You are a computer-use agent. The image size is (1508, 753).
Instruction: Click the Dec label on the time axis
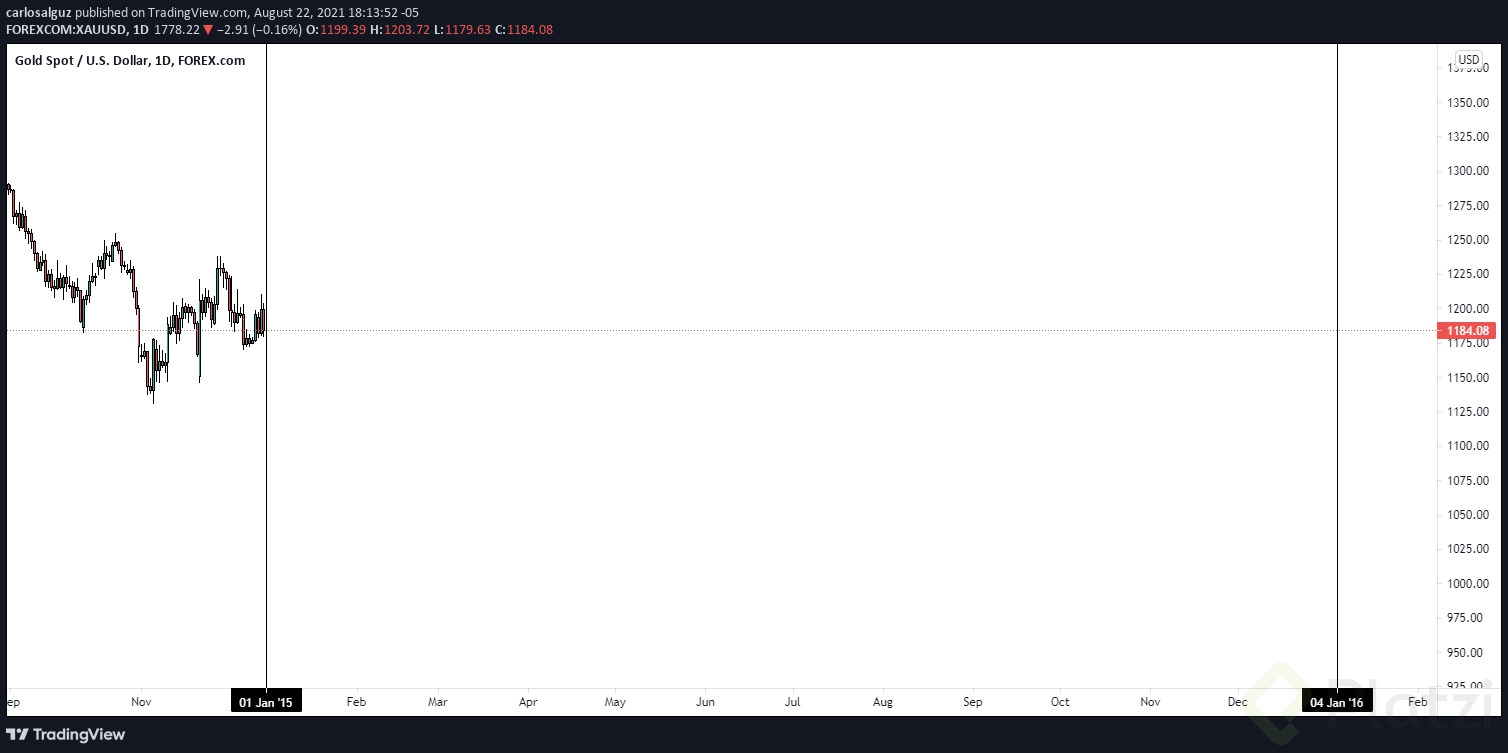[1238, 702]
